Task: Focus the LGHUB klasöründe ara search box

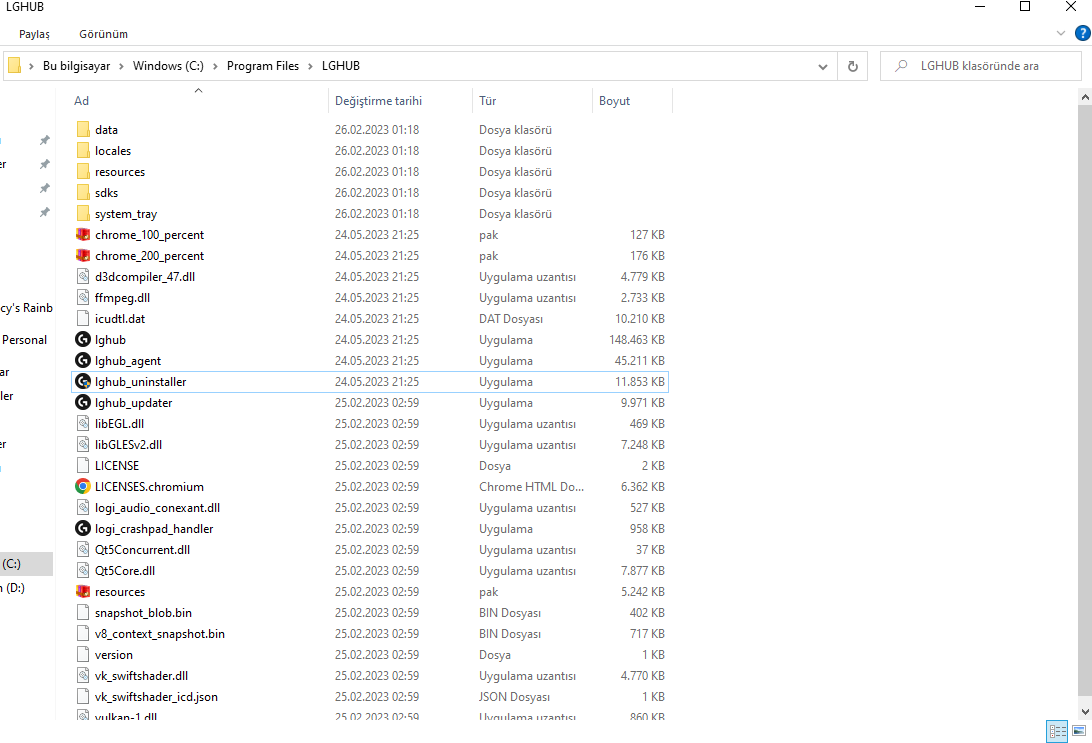Action: (981, 66)
